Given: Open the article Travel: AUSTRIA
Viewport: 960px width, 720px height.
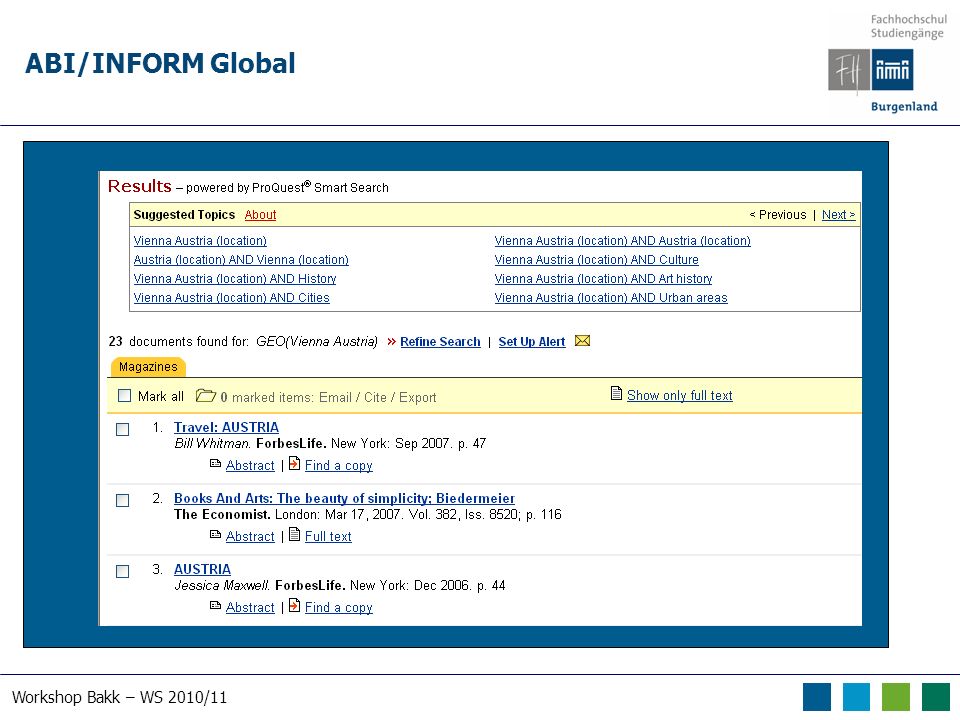Looking at the screenshot, I should (226, 427).
